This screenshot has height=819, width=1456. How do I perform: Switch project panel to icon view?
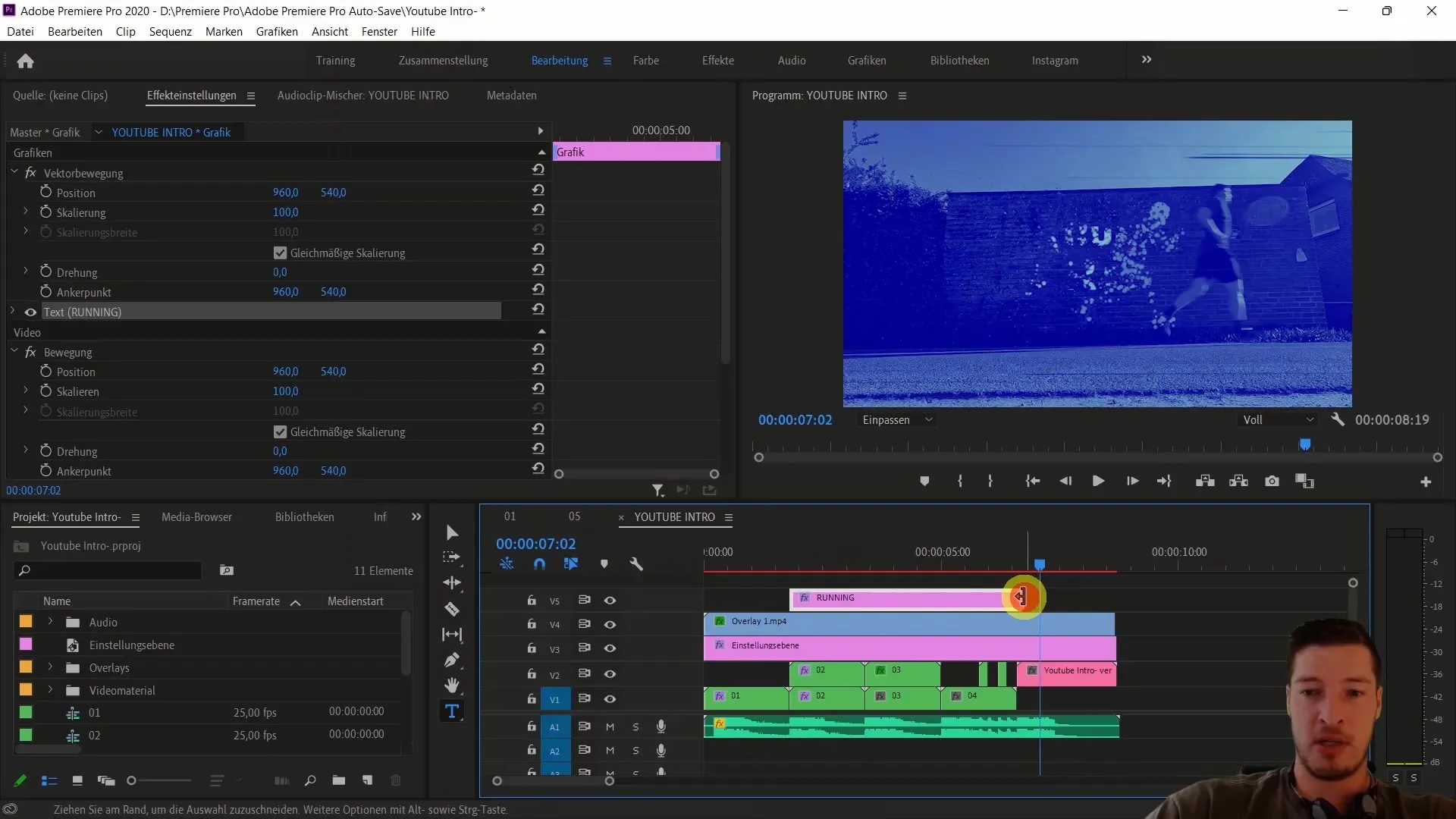point(77,780)
